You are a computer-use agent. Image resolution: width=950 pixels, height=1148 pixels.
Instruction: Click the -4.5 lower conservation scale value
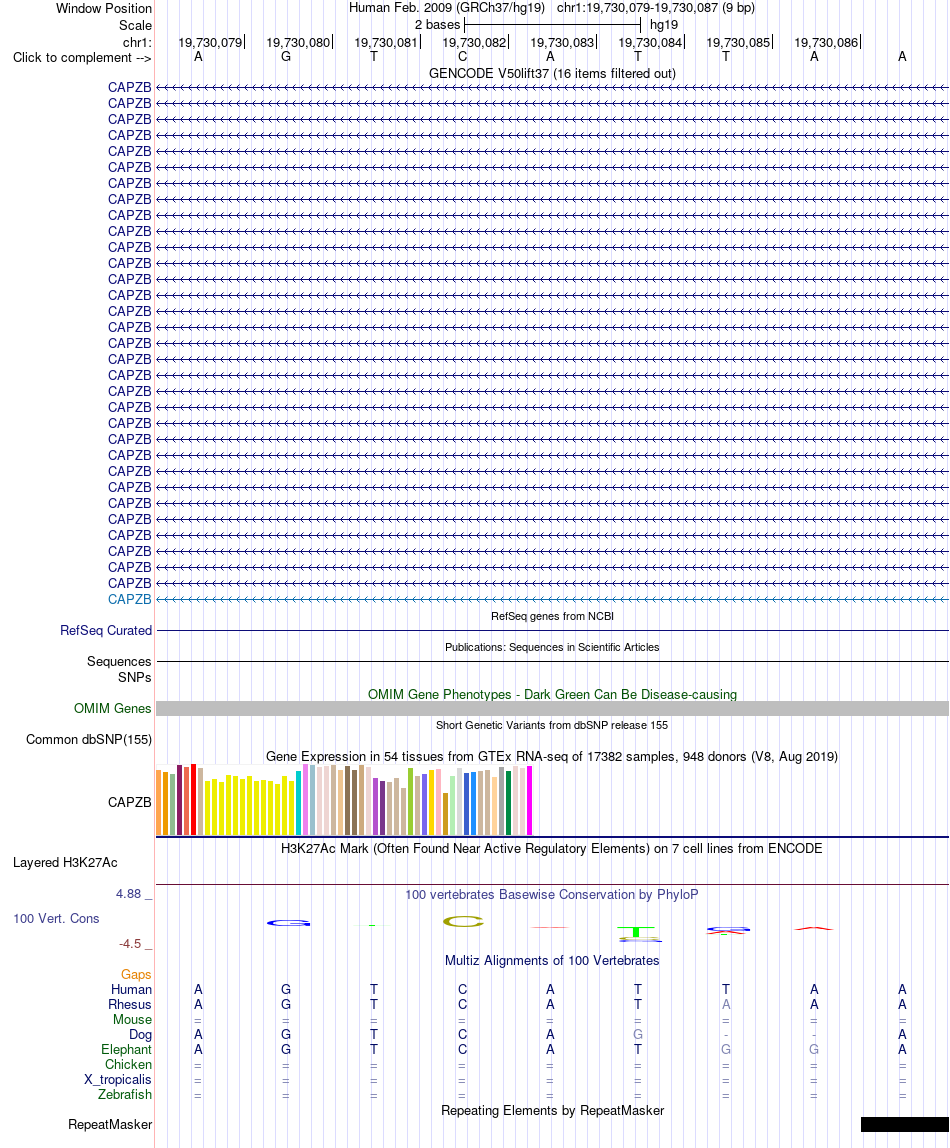coord(130,944)
